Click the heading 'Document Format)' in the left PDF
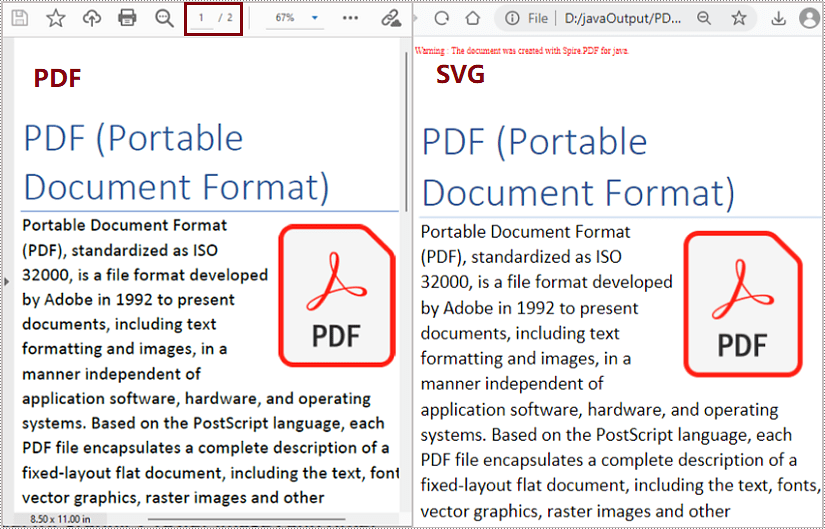 177,187
